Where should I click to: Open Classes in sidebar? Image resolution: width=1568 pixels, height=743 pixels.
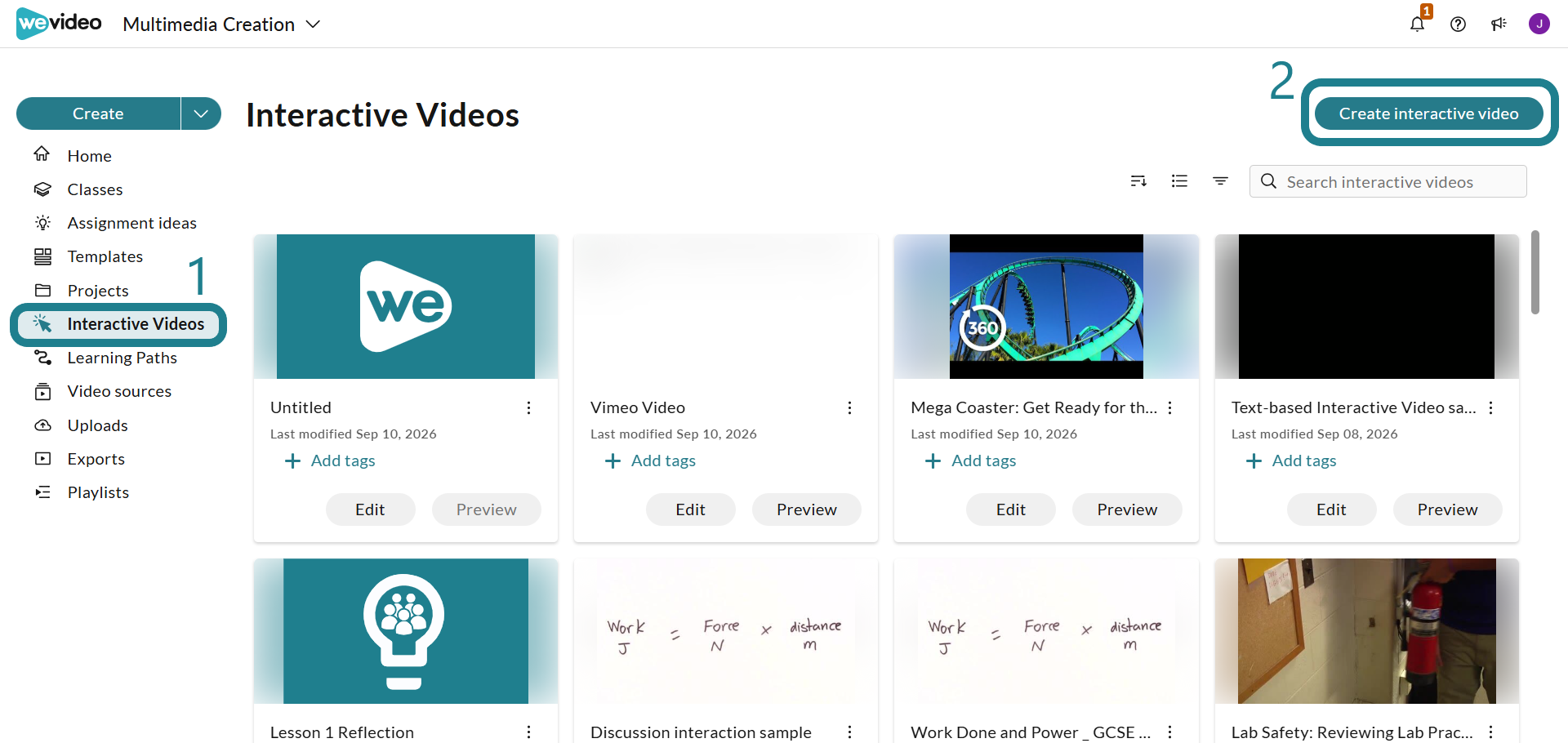tap(95, 189)
